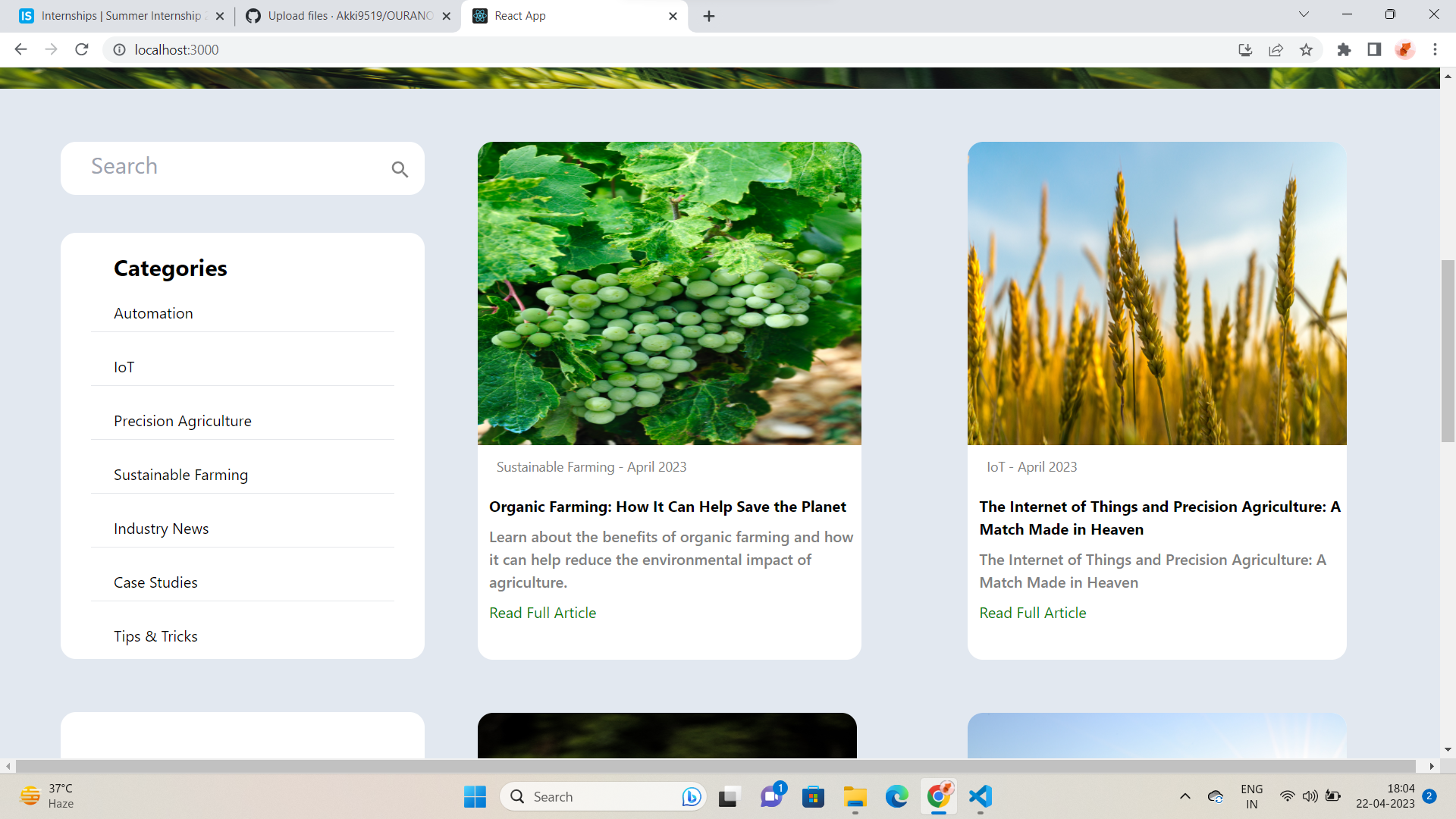Choose Sustainable Farming category

[181, 475]
